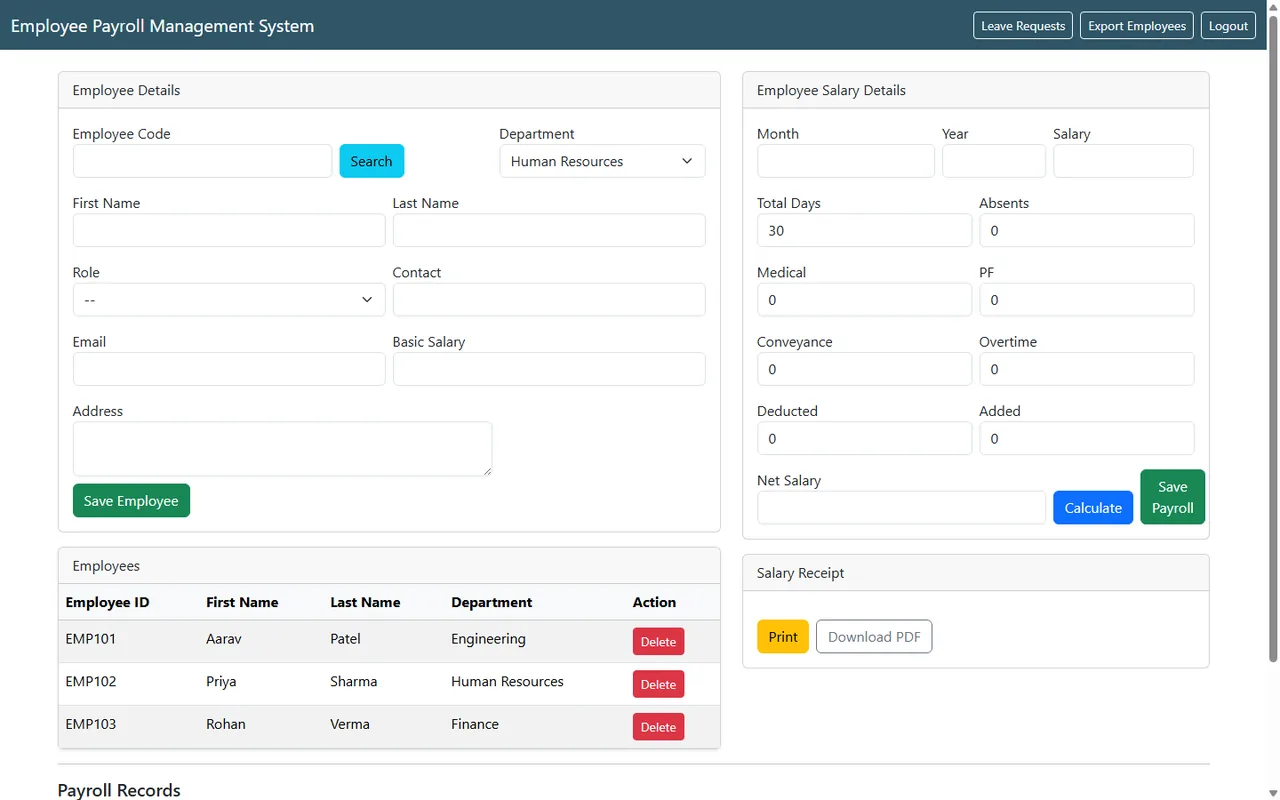1280x800 pixels.
Task: Delete employee EMP102 Priya Sharma
Action: point(658,684)
